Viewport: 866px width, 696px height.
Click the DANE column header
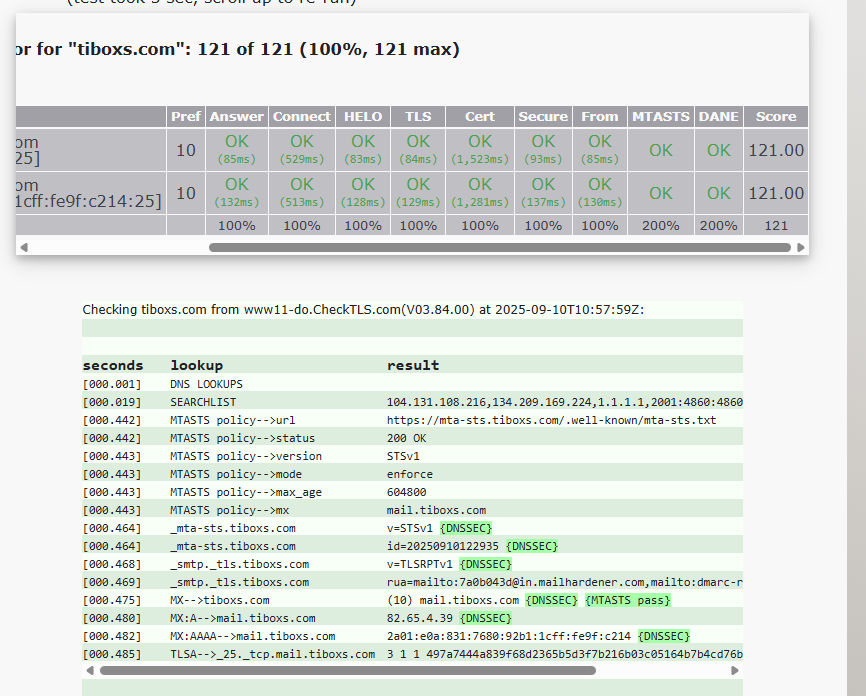coord(719,117)
